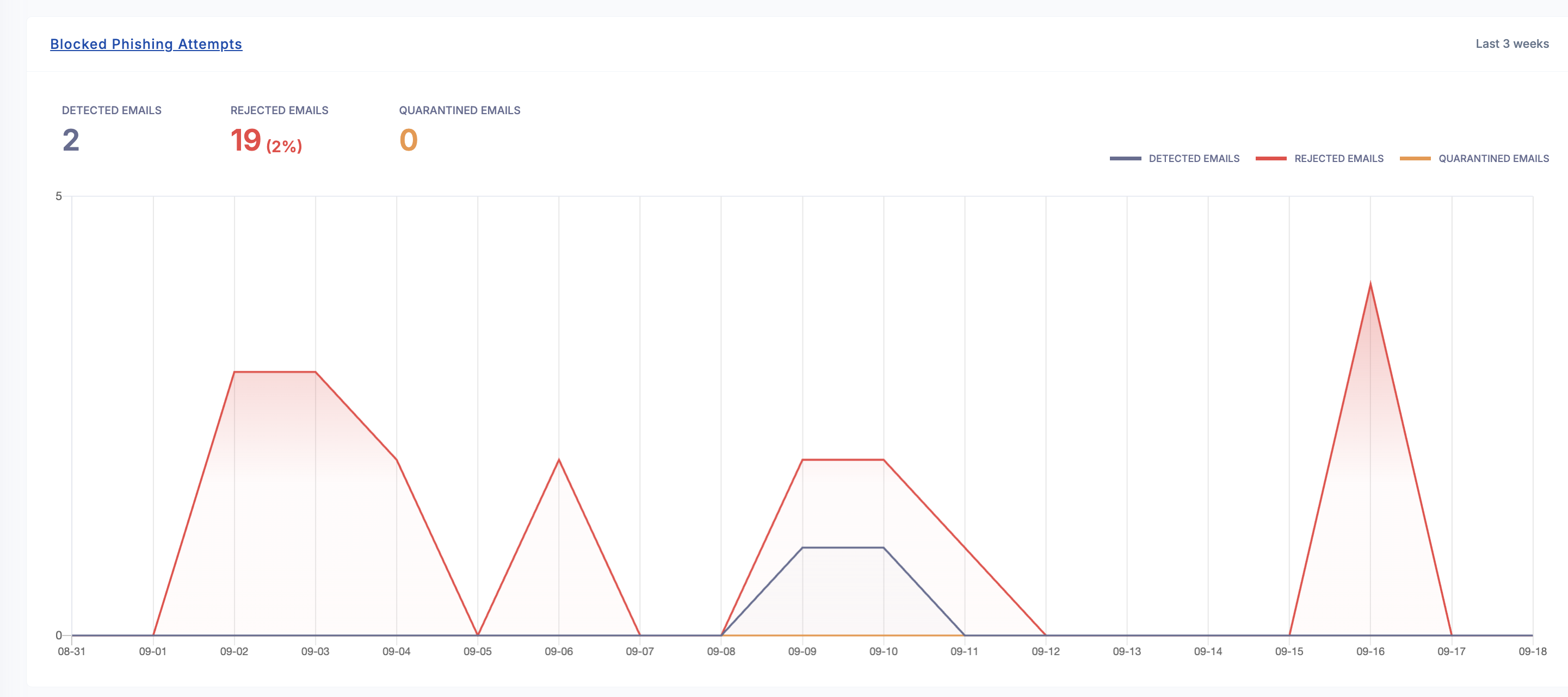The image size is (1568, 697).
Task: Click the red data point at 09-03
Action: click(316, 372)
